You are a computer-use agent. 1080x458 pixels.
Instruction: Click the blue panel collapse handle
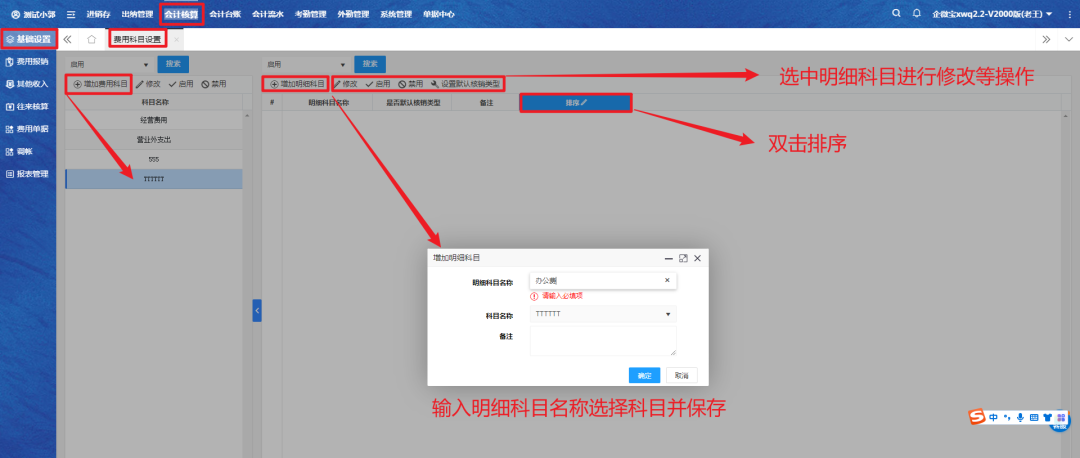coord(256,311)
